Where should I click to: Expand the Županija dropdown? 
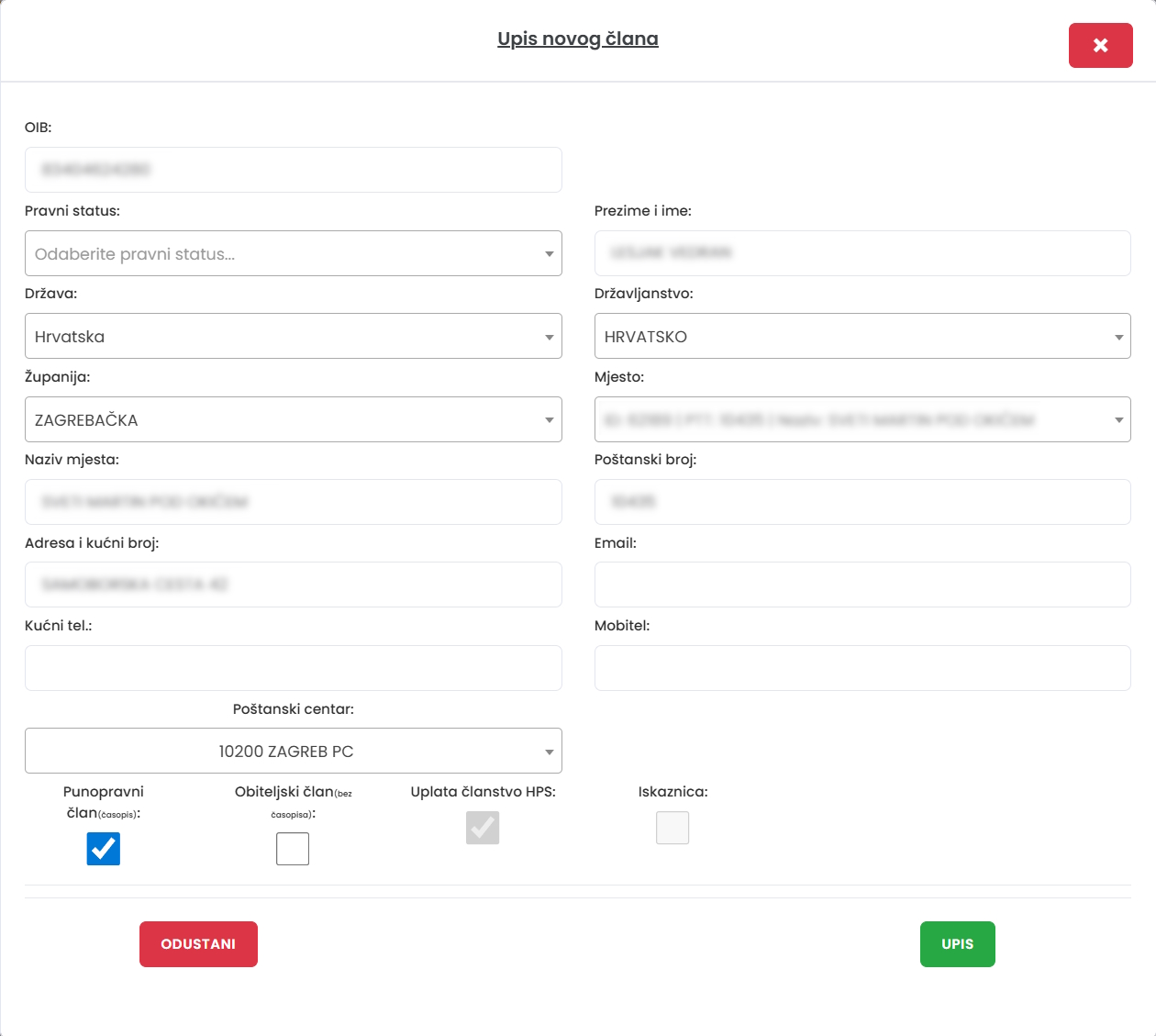[x=293, y=419]
